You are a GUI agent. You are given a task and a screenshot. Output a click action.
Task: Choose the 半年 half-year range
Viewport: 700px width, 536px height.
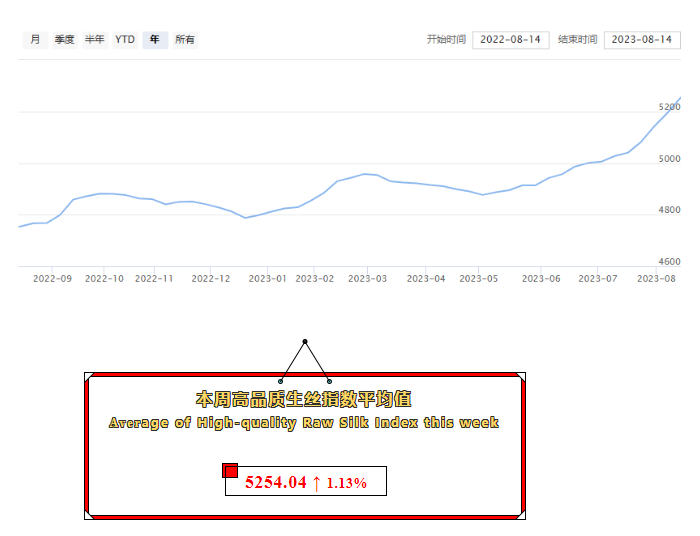point(94,40)
